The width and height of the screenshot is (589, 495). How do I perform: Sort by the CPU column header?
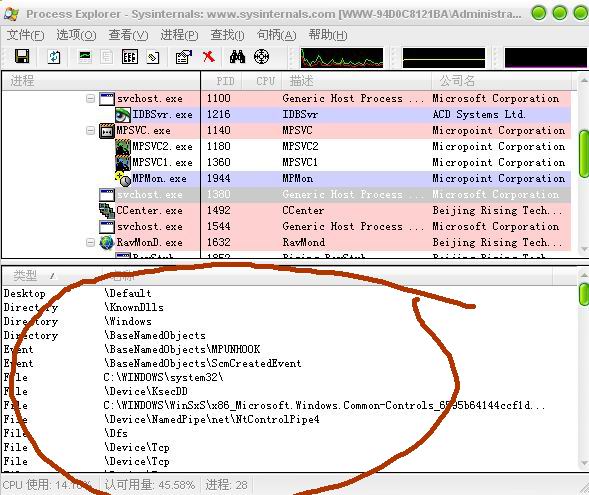point(262,81)
